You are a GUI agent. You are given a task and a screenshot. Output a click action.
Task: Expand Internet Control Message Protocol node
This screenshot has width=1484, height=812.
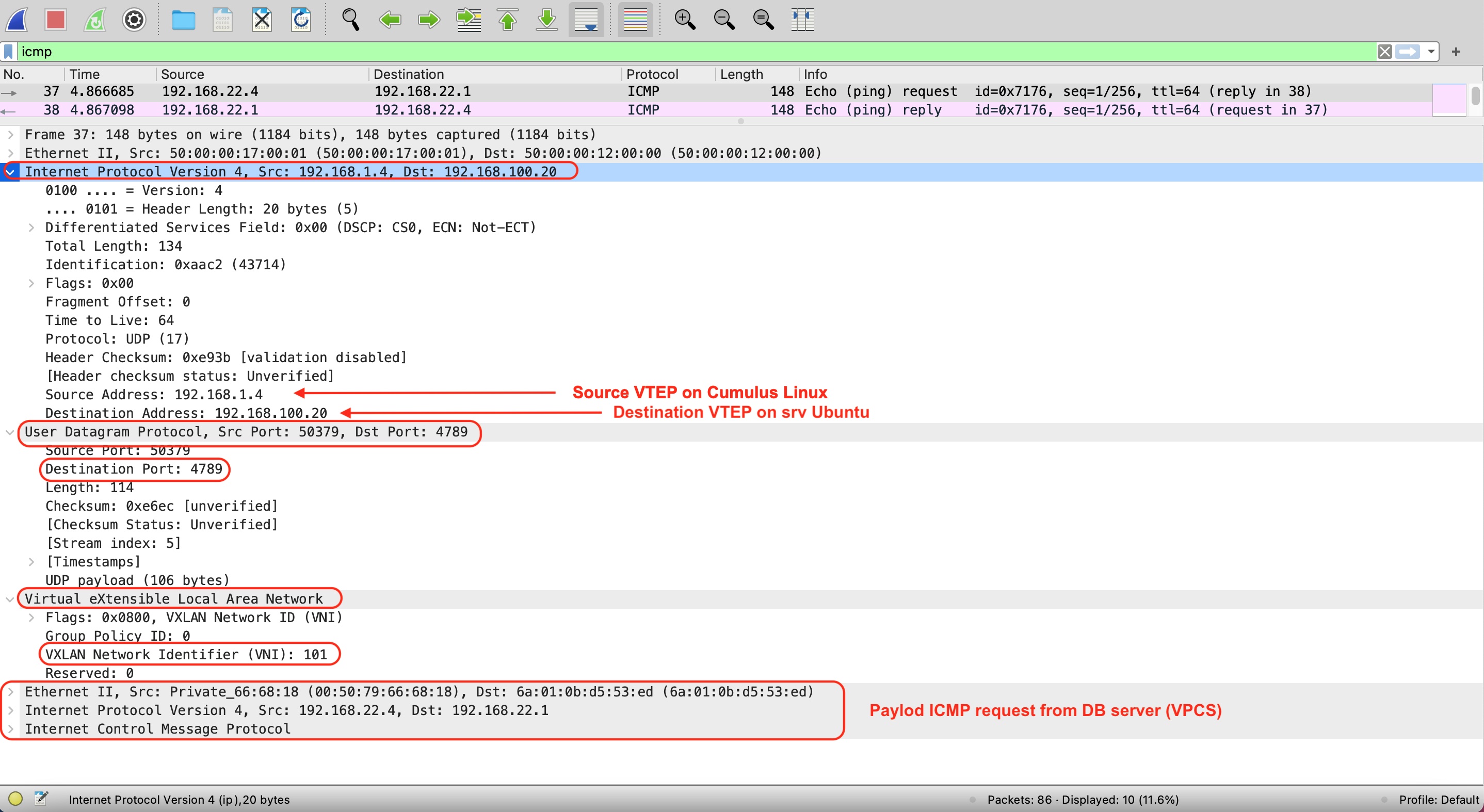tap(10, 729)
